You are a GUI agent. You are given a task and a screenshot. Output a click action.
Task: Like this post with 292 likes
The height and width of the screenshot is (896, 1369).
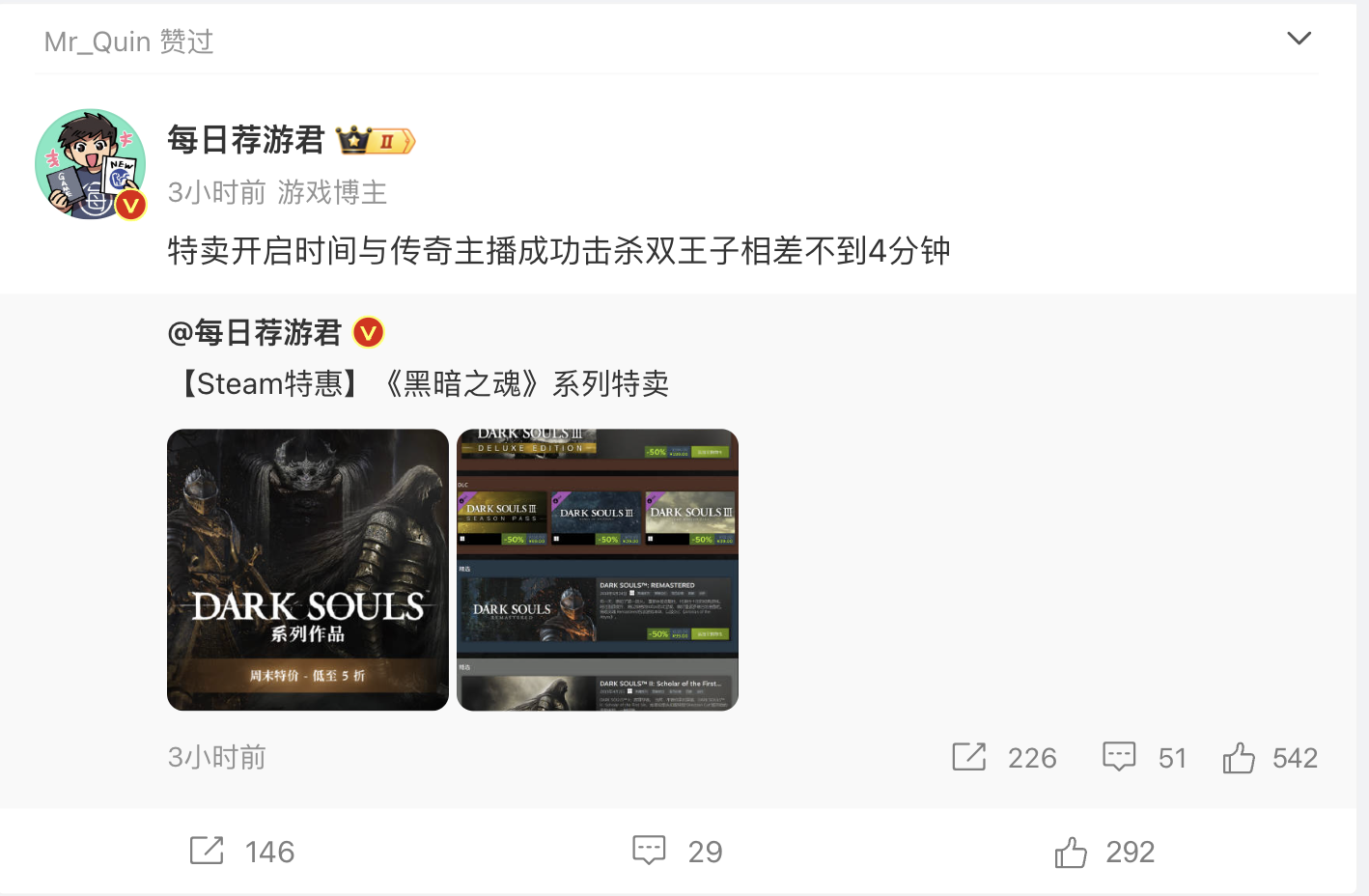coord(1071,852)
